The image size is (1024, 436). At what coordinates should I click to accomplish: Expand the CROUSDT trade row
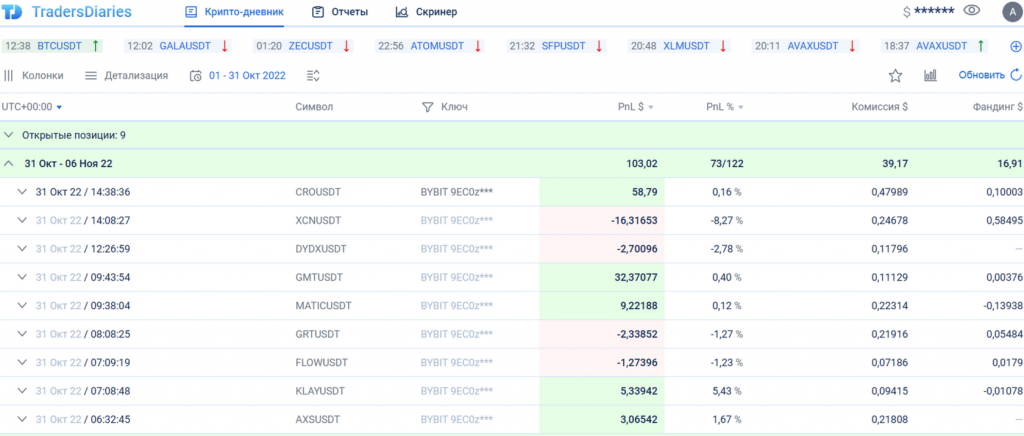[22, 192]
